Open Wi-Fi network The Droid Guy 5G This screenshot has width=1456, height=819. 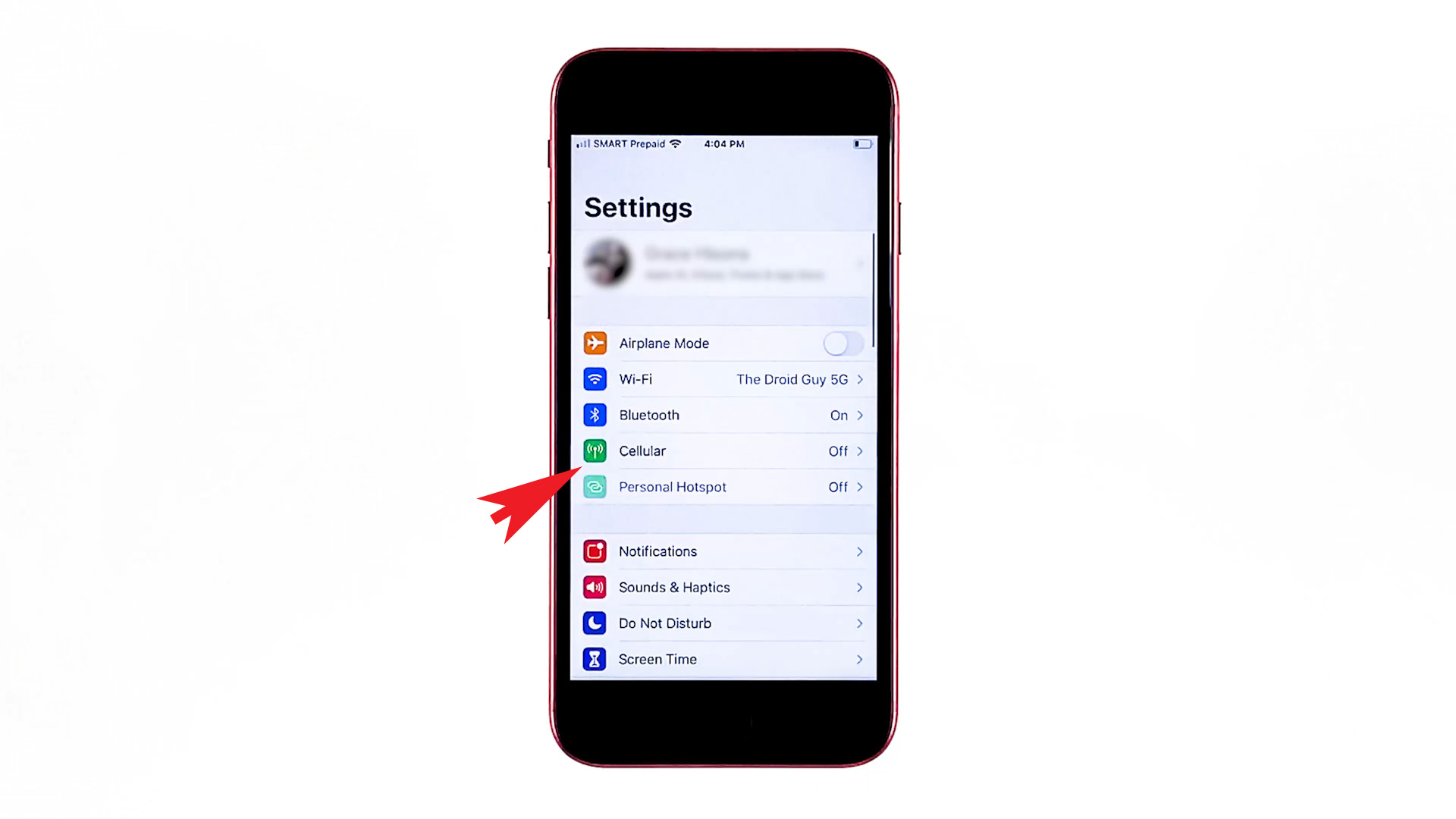791,379
